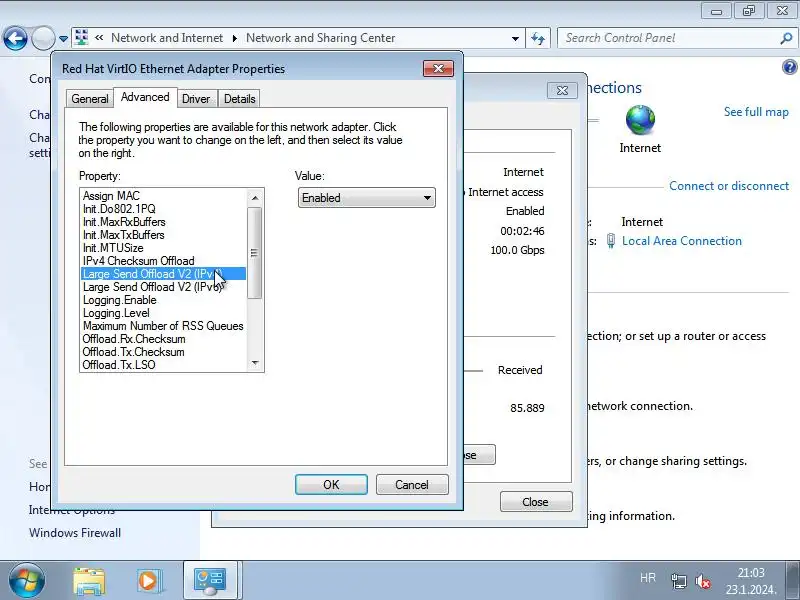Select the Offload.Tx.Checksum property
This screenshot has height=600, width=800.
point(163,352)
